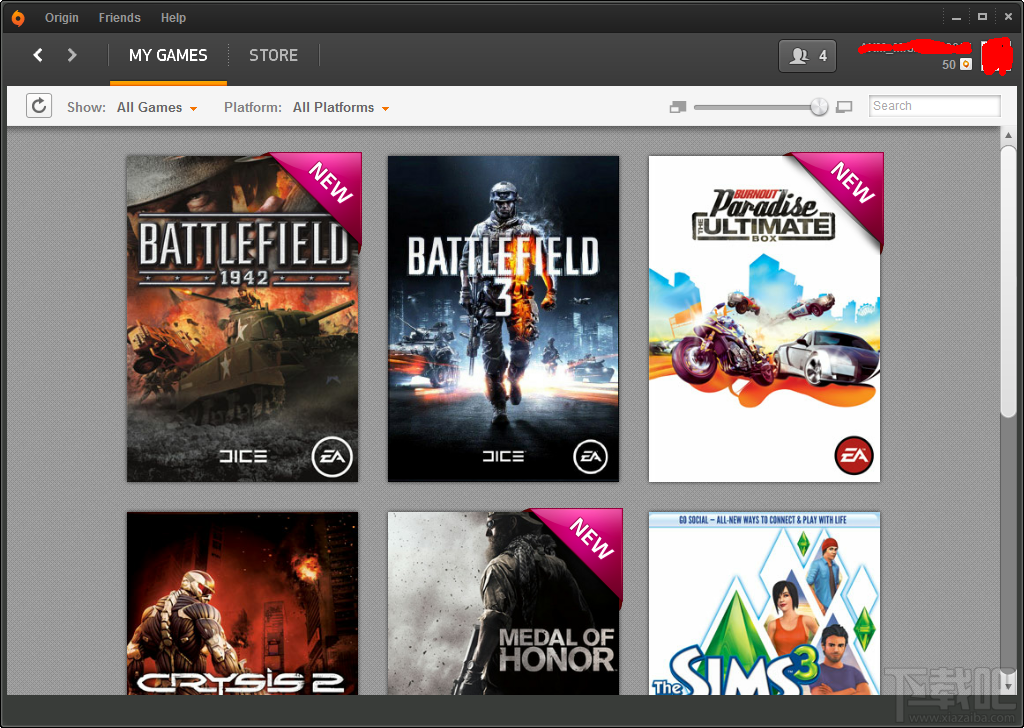Focus the Search input field

(935, 106)
